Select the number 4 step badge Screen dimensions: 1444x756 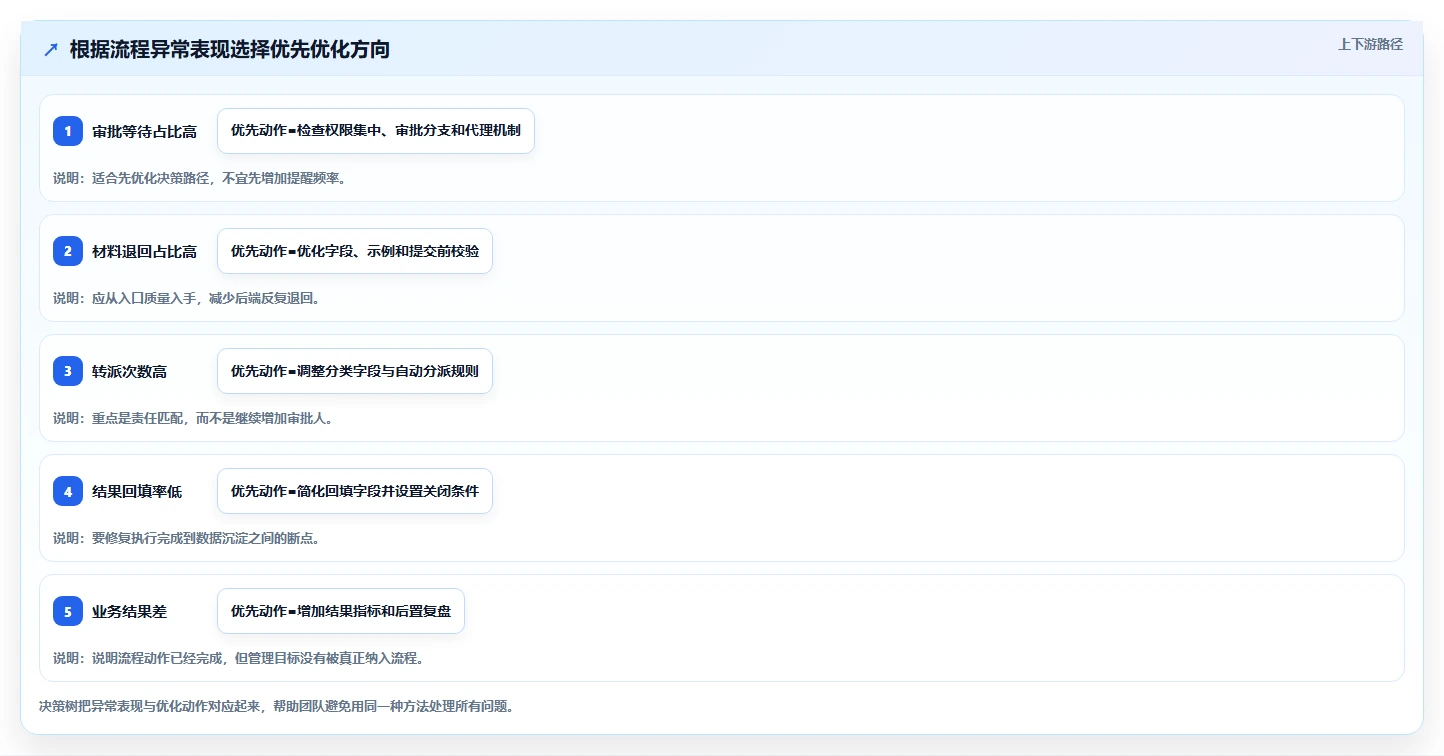point(68,491)
